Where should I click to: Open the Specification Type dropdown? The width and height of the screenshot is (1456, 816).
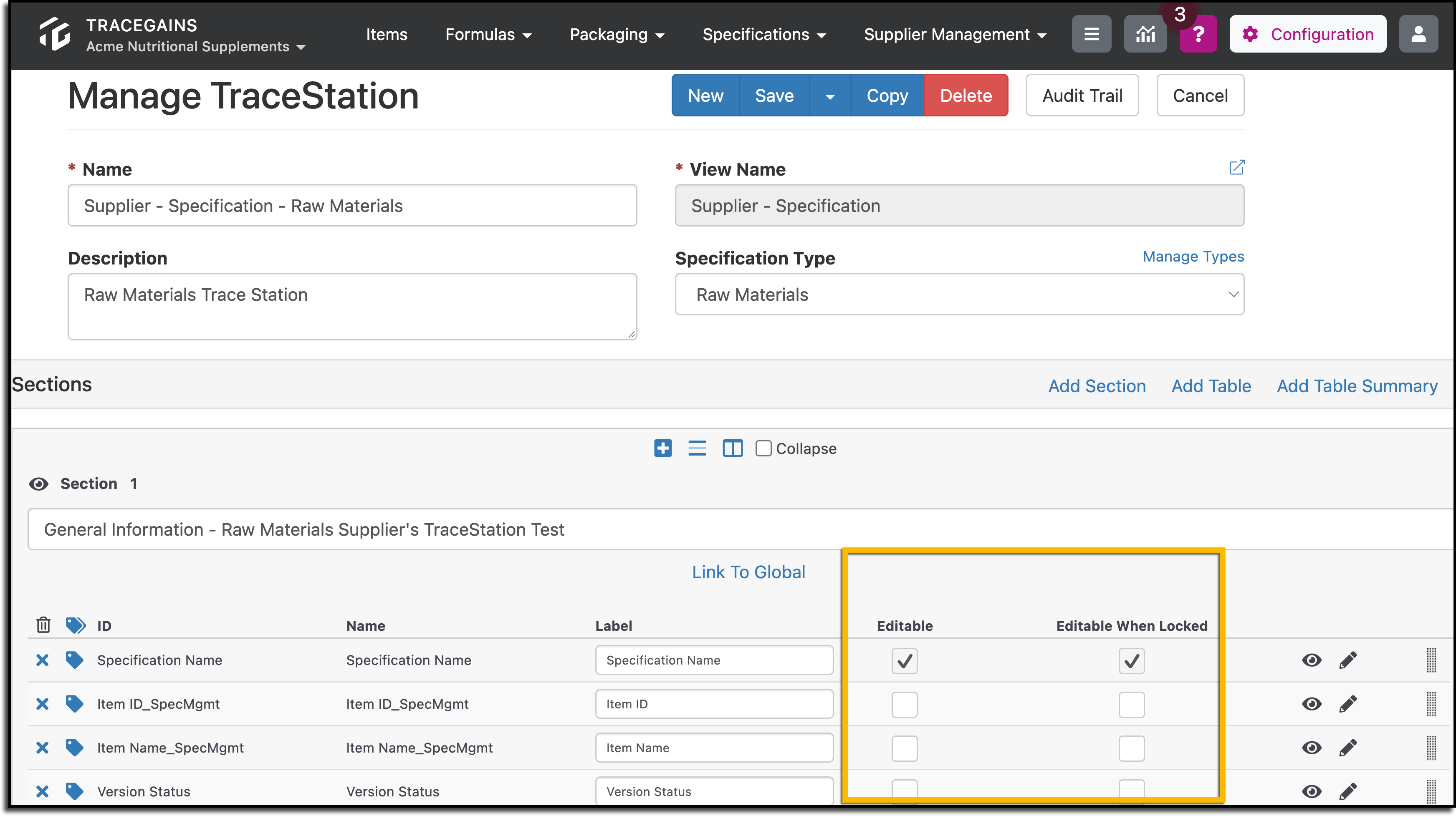point(959,294)
